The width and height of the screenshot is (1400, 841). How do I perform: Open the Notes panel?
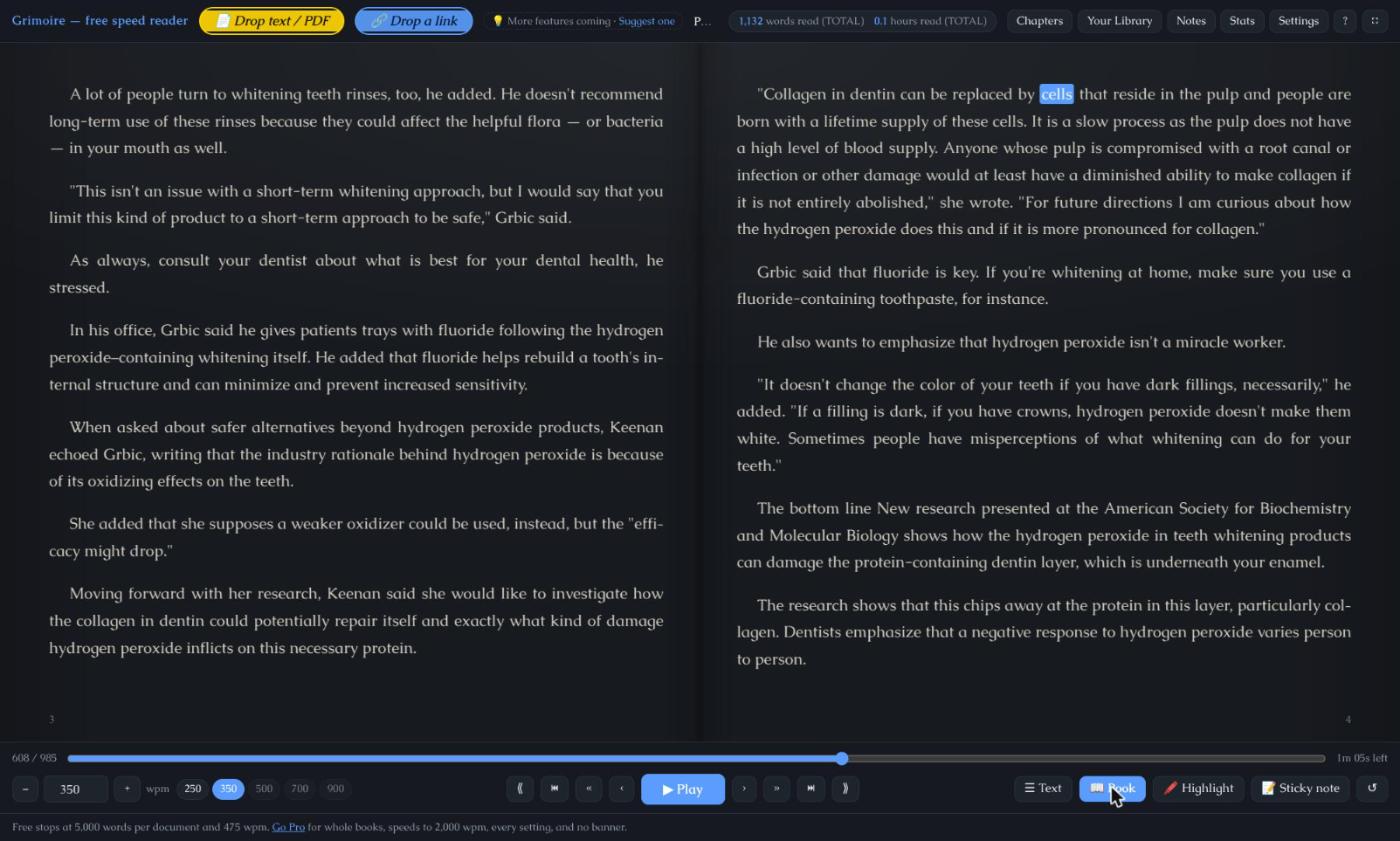click(x=1190, y=21)
